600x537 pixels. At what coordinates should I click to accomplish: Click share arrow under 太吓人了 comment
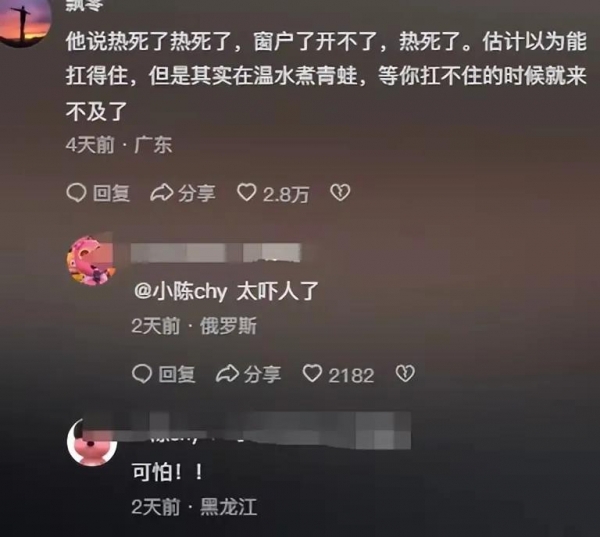[x=227, y=374]
